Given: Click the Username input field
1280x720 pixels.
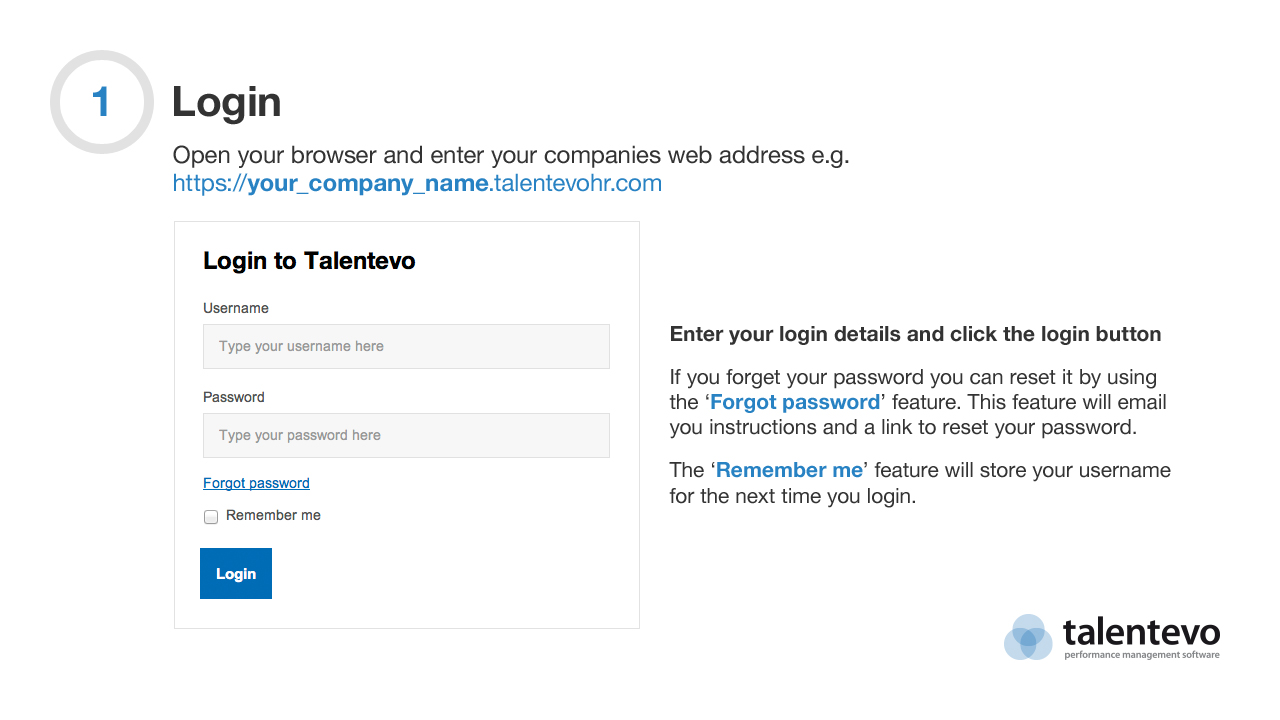Looking at the screenshot, I should click(x=406, y=346).
